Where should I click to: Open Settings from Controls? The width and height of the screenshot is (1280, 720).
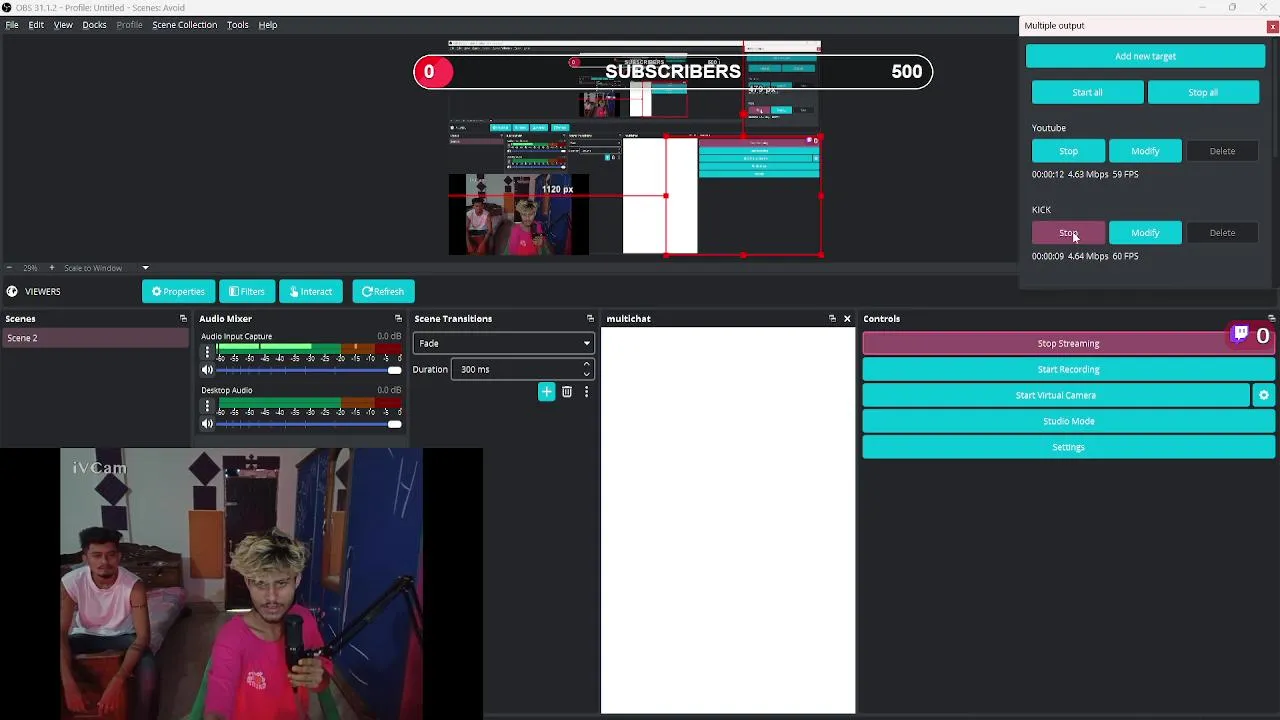point(1068,447)
